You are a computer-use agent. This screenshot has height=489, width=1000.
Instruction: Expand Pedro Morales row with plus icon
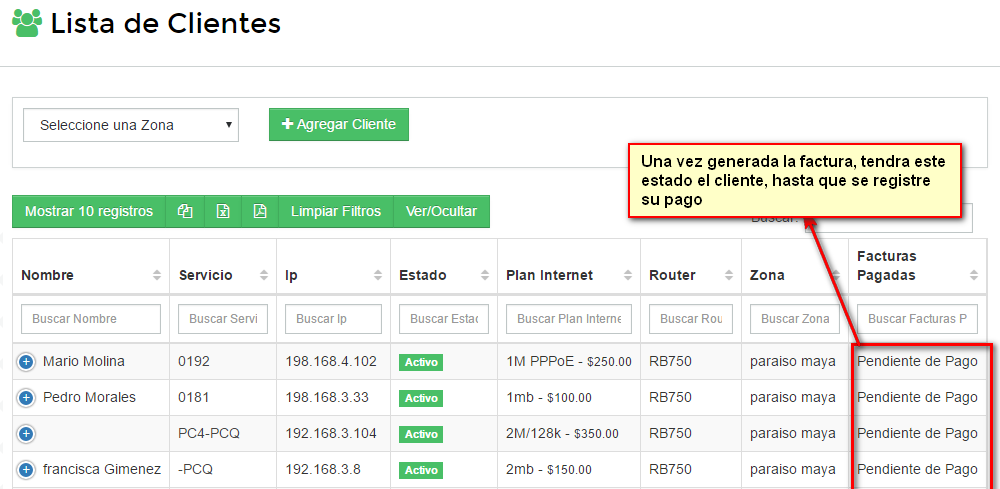(x=26, y=398)
